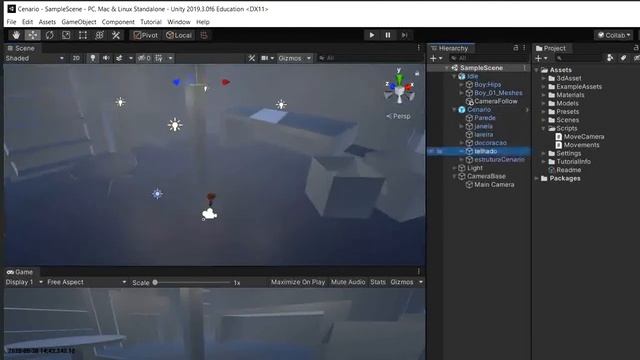Open the Display 1 dropdown
This screenshot has width=640, height=360.
[x=24, y=282]
